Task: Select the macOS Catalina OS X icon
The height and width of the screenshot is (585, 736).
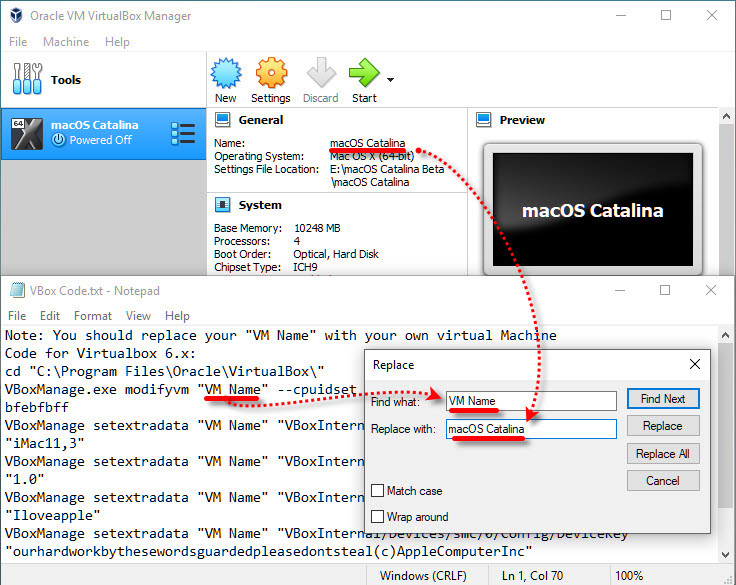Action: 27,134
